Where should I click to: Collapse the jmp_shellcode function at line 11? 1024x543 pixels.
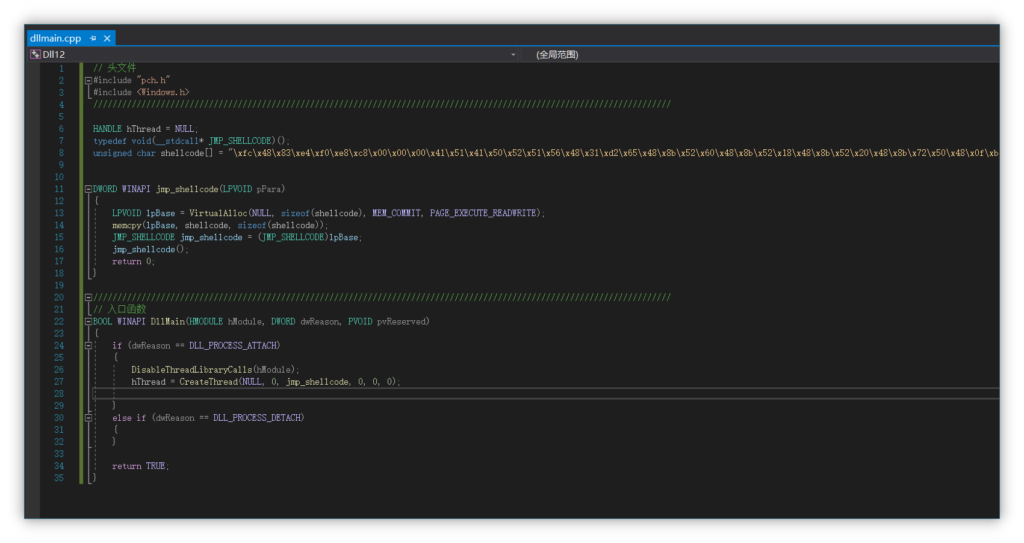pos(88,189)
